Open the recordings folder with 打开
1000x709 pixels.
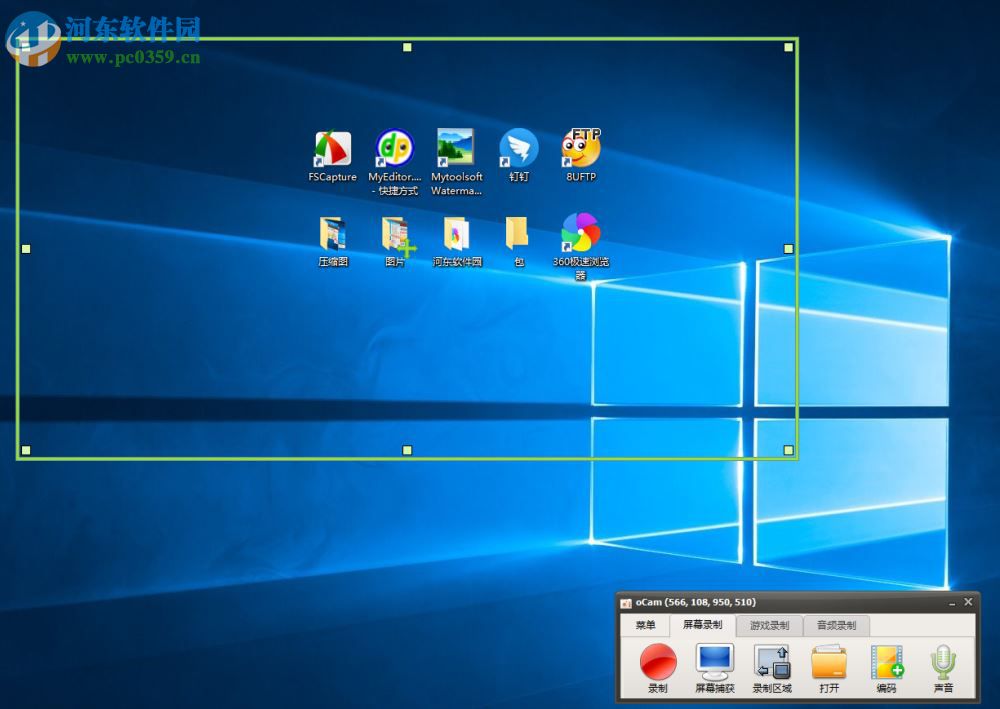828,668
